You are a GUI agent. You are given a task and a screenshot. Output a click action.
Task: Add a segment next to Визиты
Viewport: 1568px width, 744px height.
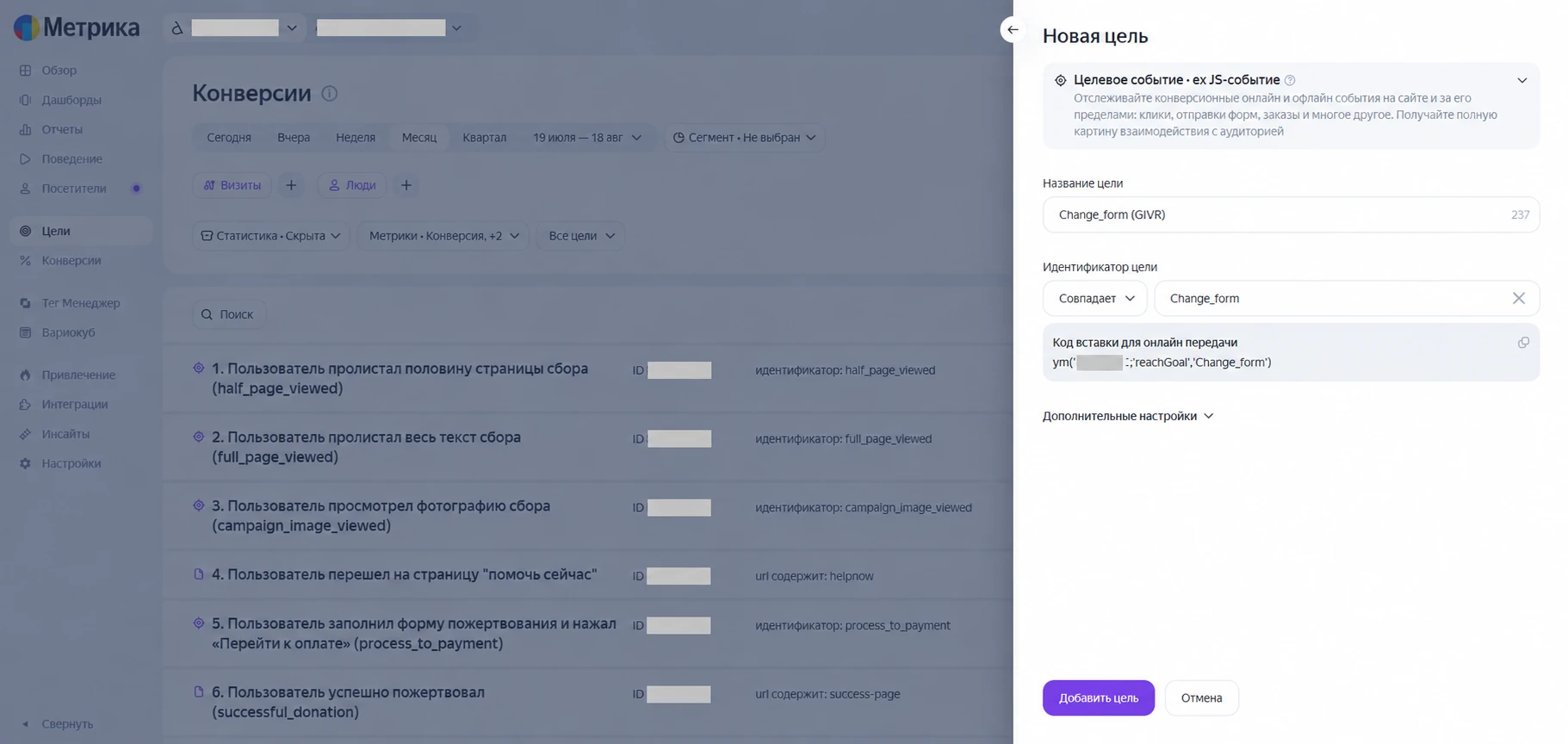(x=291, y=185)
